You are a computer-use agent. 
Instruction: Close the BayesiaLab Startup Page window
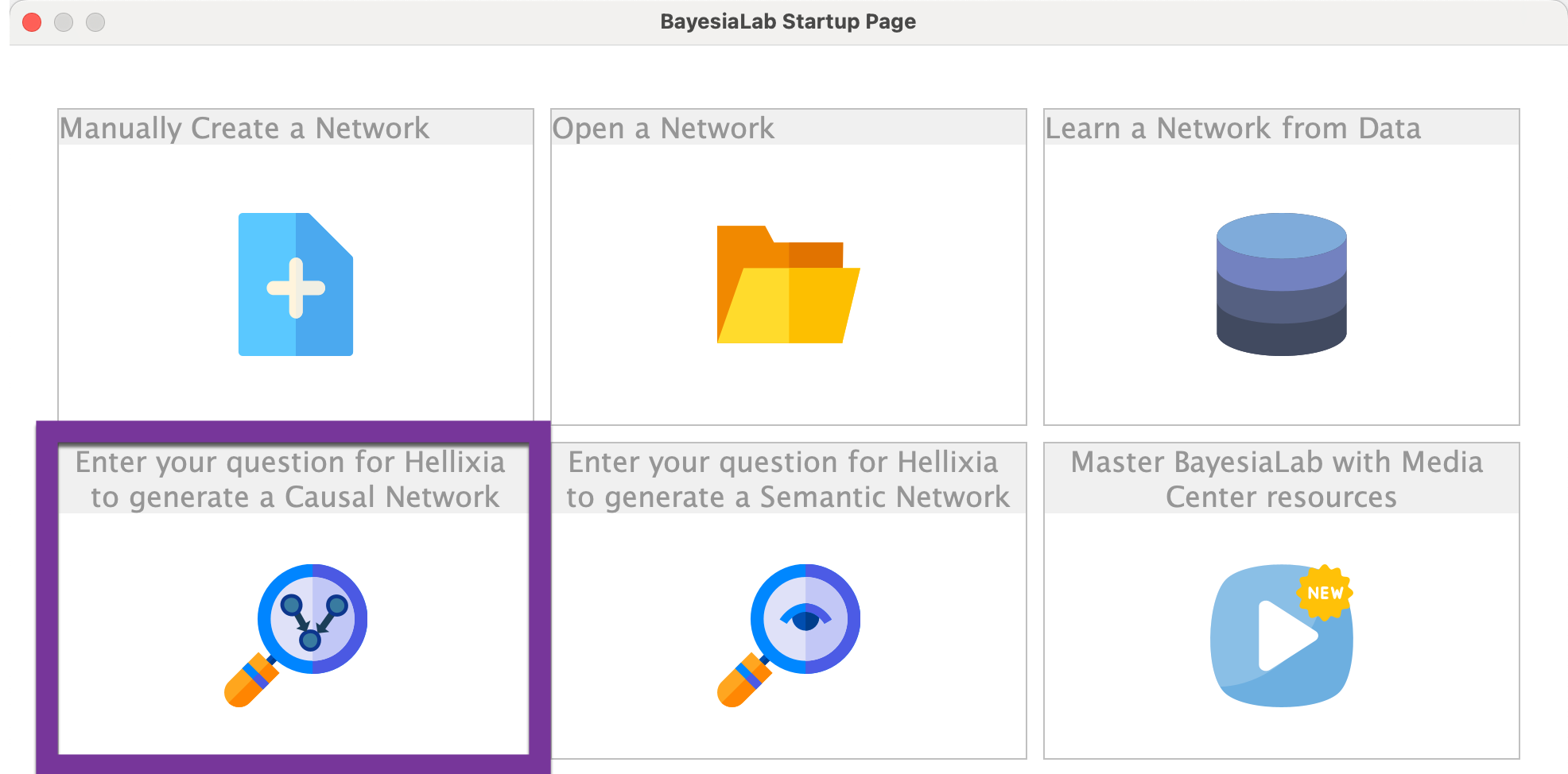(x=32, y=22)
